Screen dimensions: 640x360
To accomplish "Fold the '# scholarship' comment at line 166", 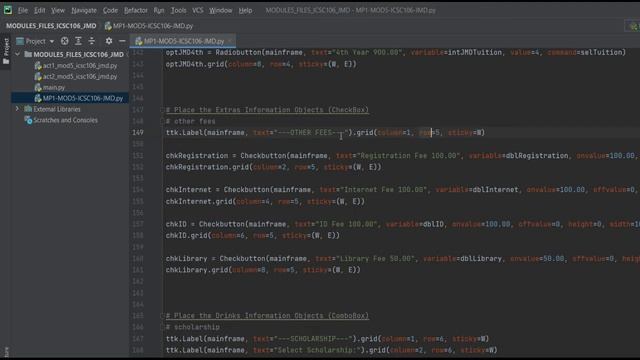I will point(162,327).
